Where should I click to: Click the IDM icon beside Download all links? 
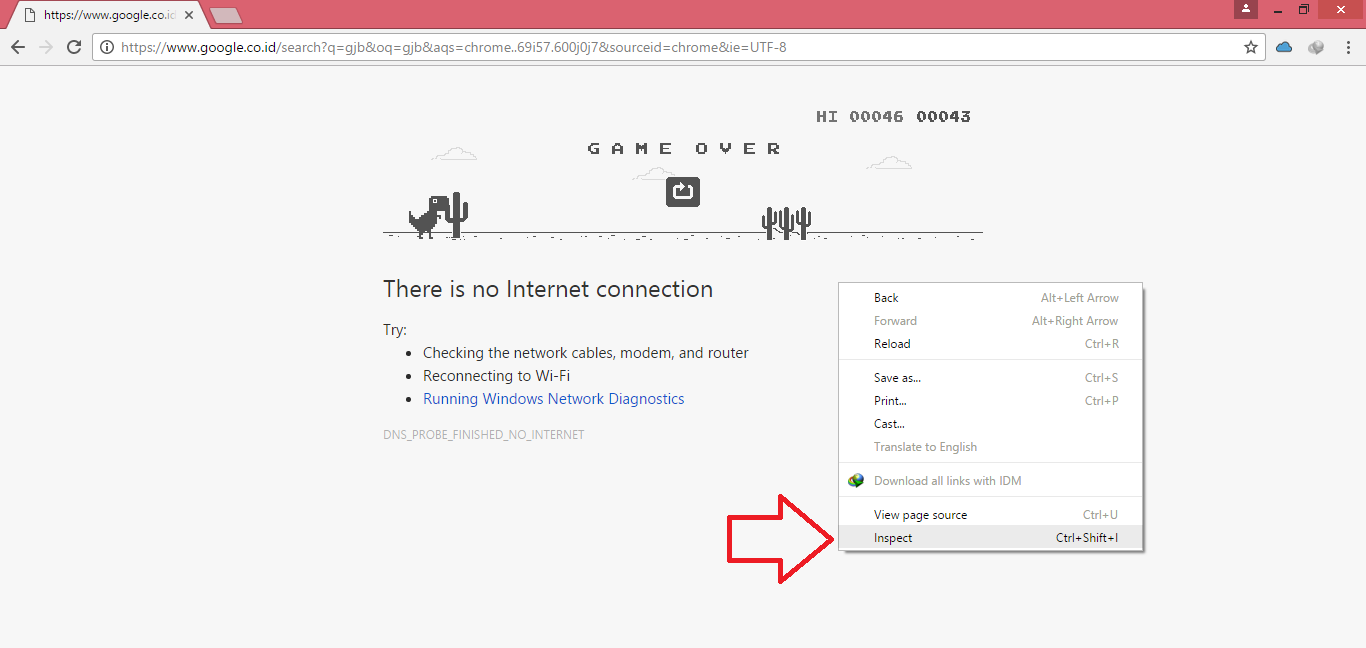(x=856, y=480)
